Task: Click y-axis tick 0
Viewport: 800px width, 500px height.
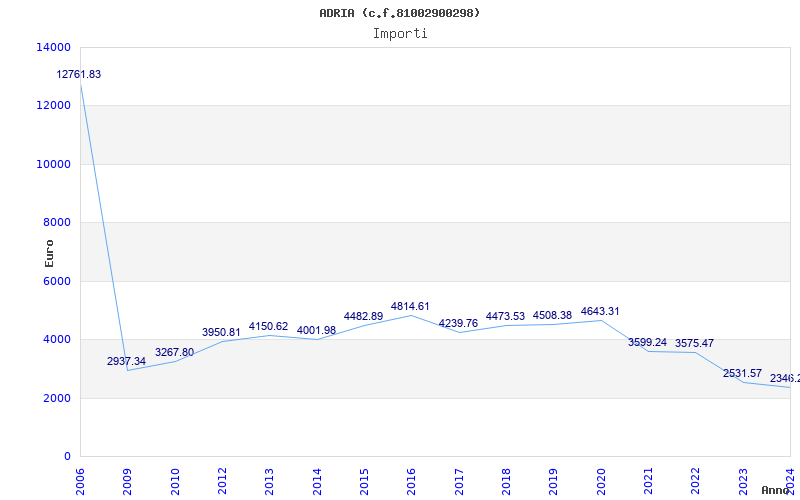Action: pyautogui.click(x=67, y=457)
